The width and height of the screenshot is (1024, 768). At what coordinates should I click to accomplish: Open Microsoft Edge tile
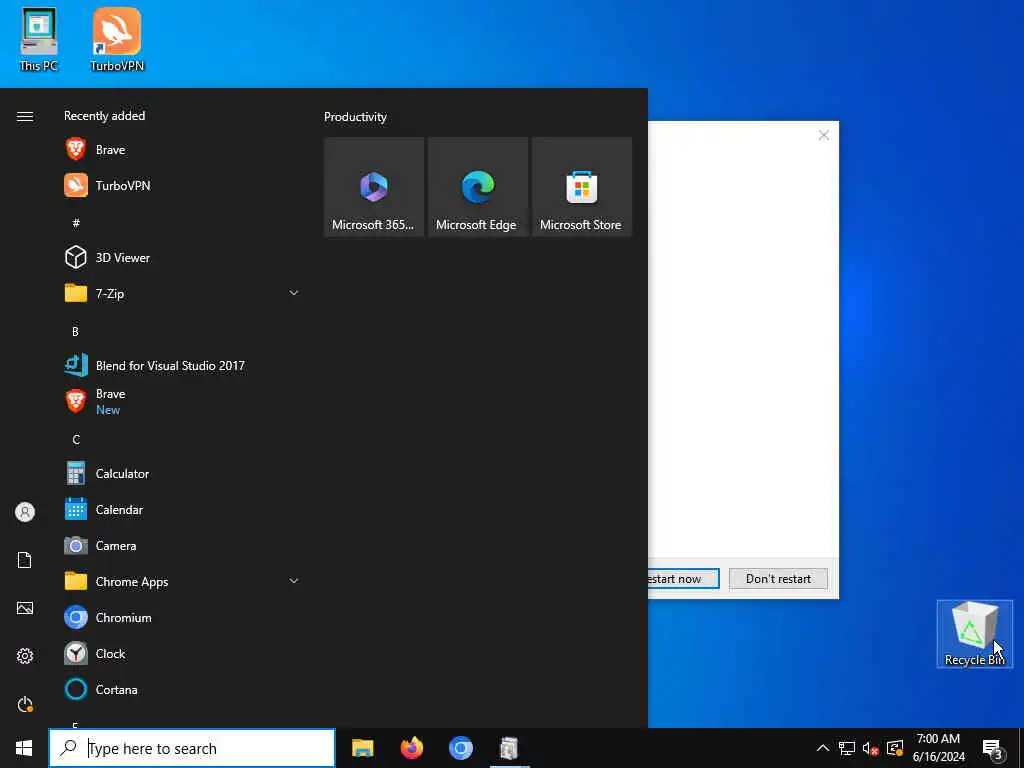(x=477, y=187)
